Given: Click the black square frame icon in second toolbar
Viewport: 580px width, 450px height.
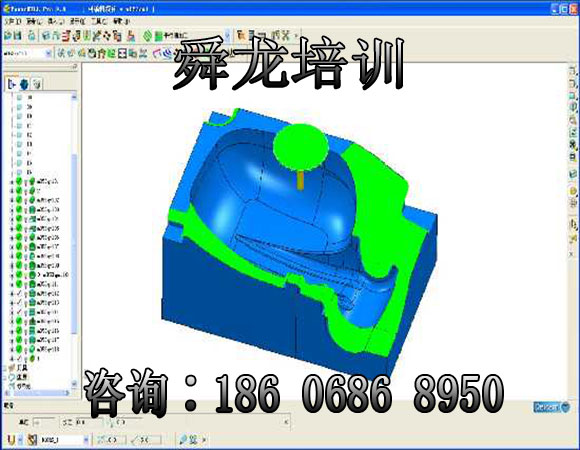Looking at the screenshot, I should tap(122, 54).
